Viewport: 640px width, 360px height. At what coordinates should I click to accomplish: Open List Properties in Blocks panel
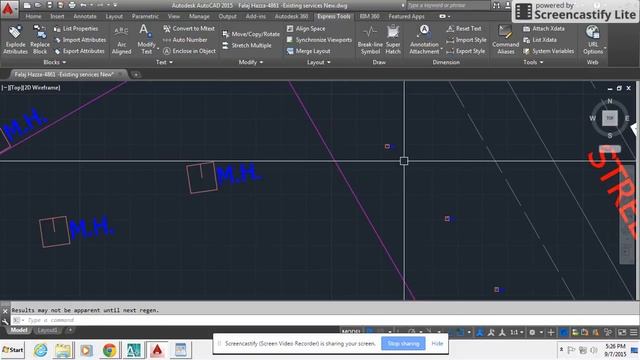pyautogui.click(x=76, y=29)
